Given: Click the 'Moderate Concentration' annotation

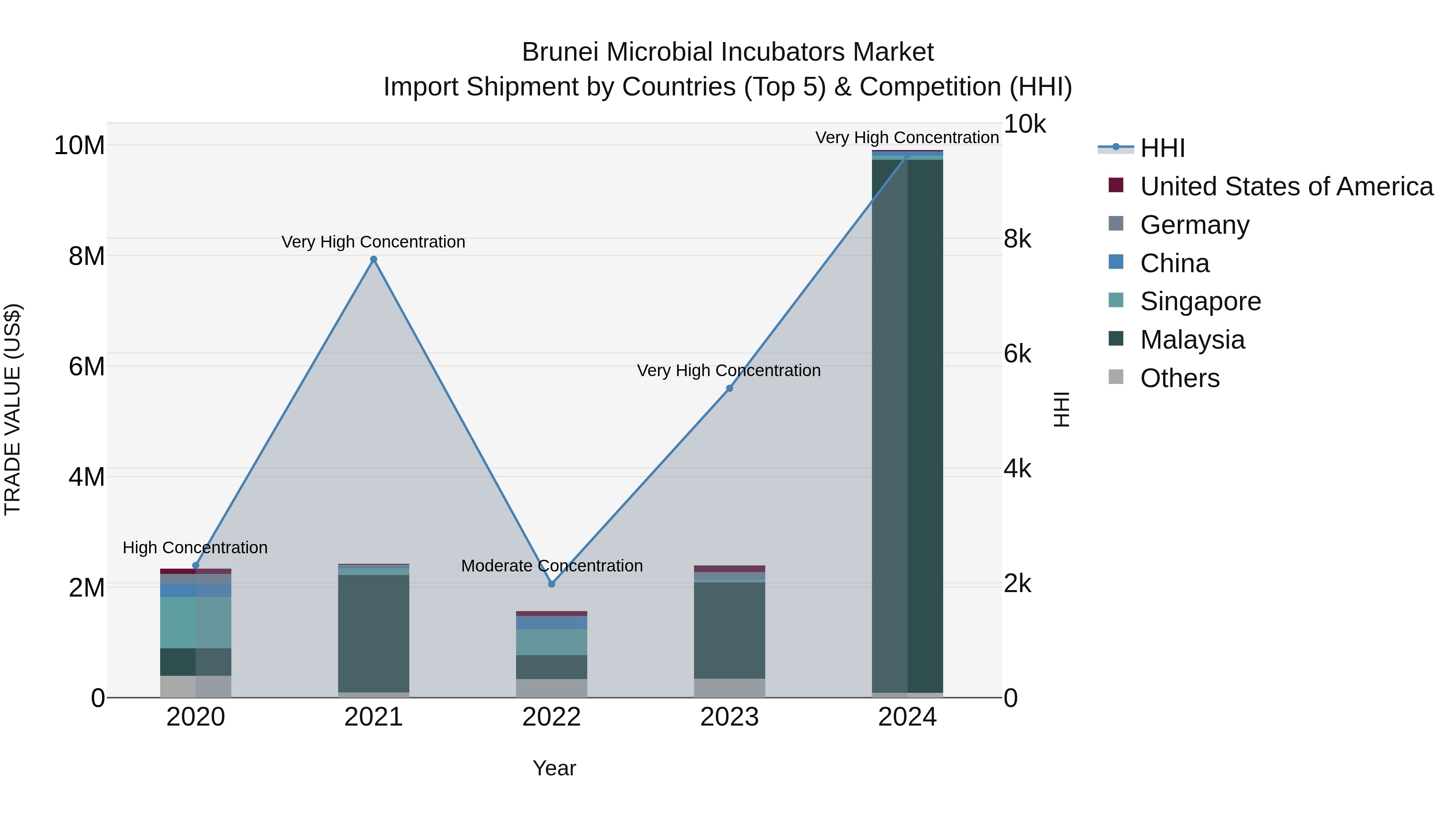Looking at the screenshot, I should [x=552, y=566].
